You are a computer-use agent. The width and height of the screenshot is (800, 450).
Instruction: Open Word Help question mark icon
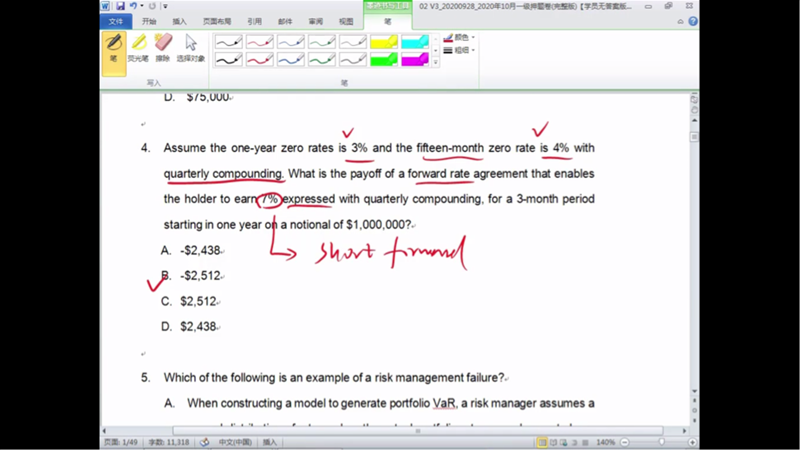point(693,21)
